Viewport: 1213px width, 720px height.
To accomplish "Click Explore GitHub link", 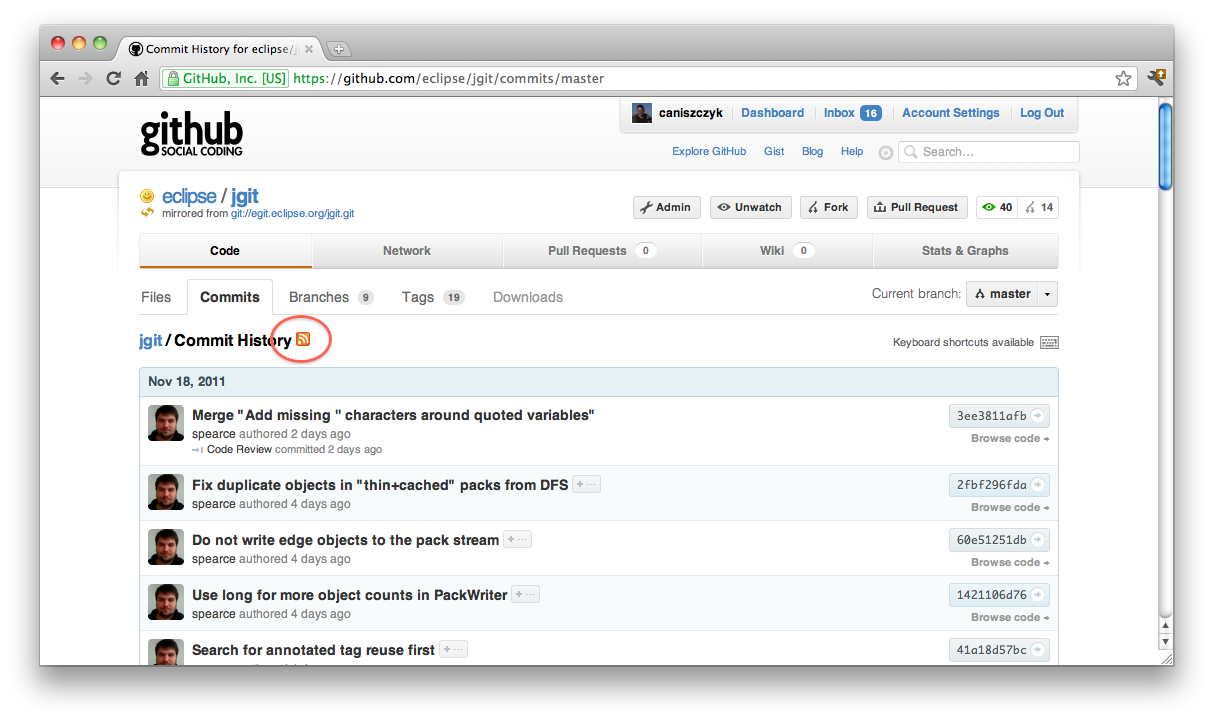I will tap(709, 152).
